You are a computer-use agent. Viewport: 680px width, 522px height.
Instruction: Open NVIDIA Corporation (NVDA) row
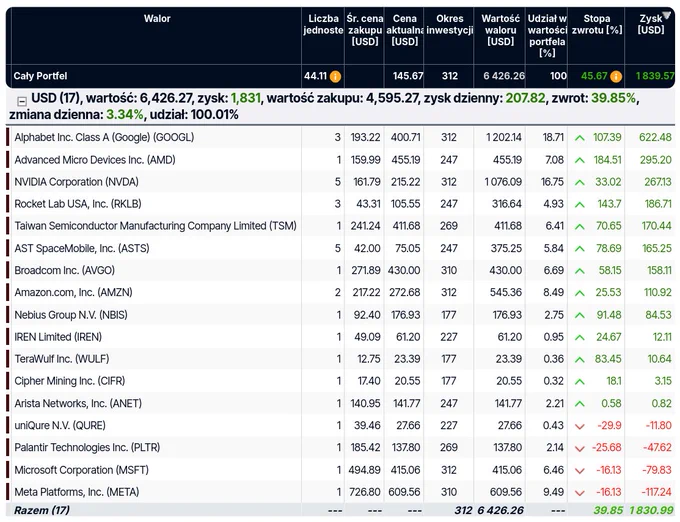(x=76, y=182)
